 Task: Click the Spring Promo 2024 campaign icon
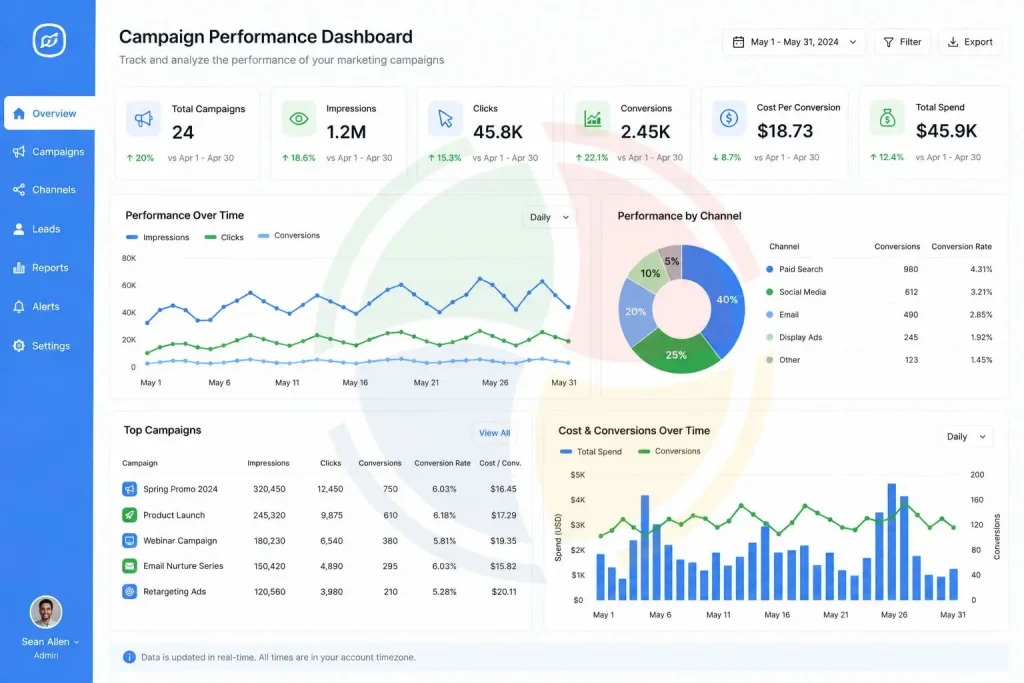tap(129, 489)
